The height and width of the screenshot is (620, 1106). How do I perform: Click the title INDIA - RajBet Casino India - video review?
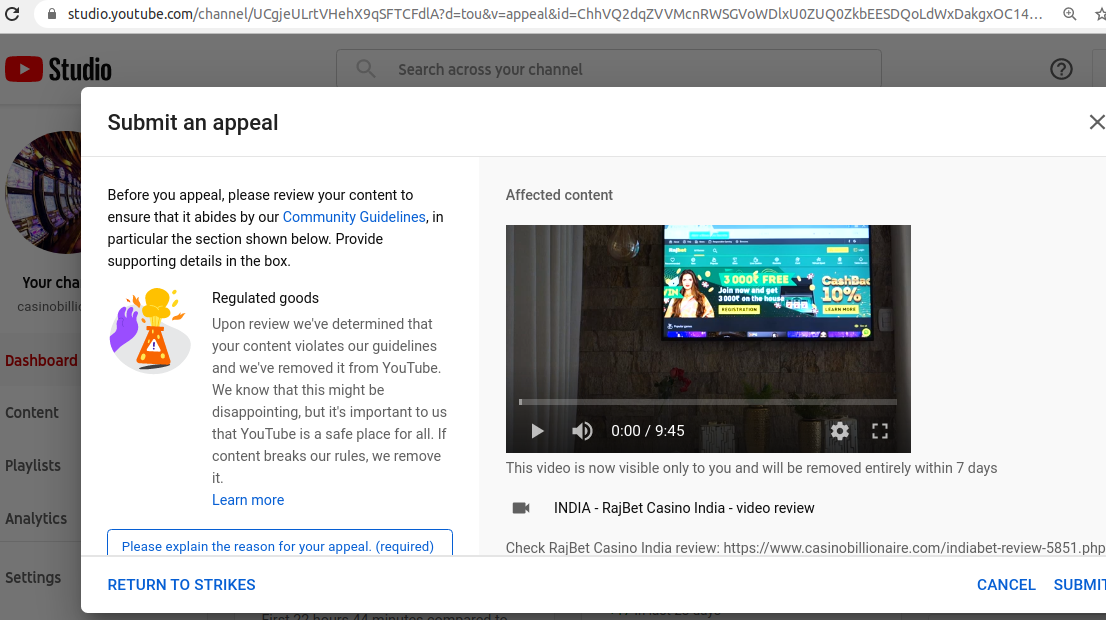point(684,508)
